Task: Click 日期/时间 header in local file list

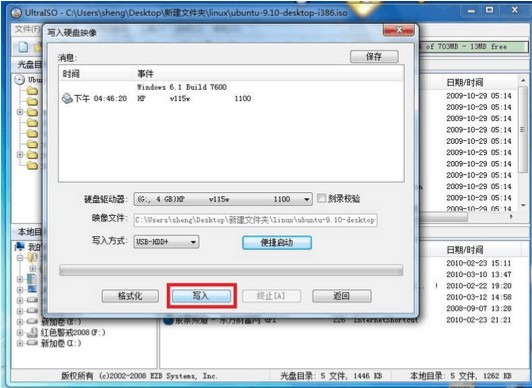Action: pyautogui.click(x=464, y=250)
